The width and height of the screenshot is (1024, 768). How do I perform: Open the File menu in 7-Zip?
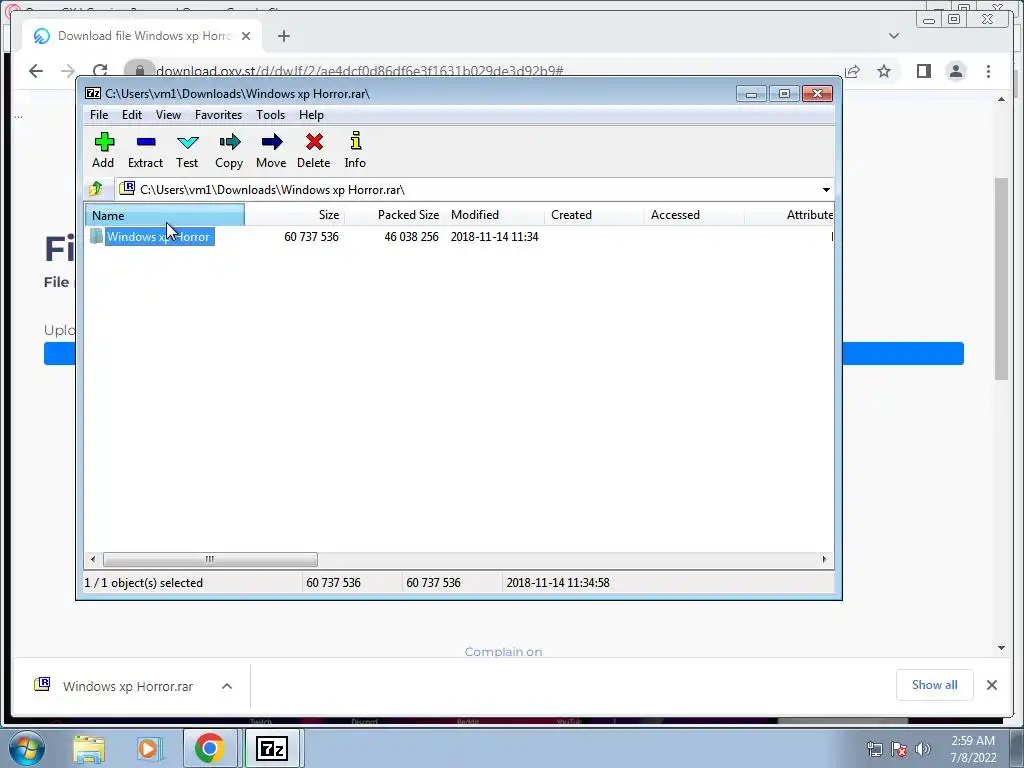(99, 115)
